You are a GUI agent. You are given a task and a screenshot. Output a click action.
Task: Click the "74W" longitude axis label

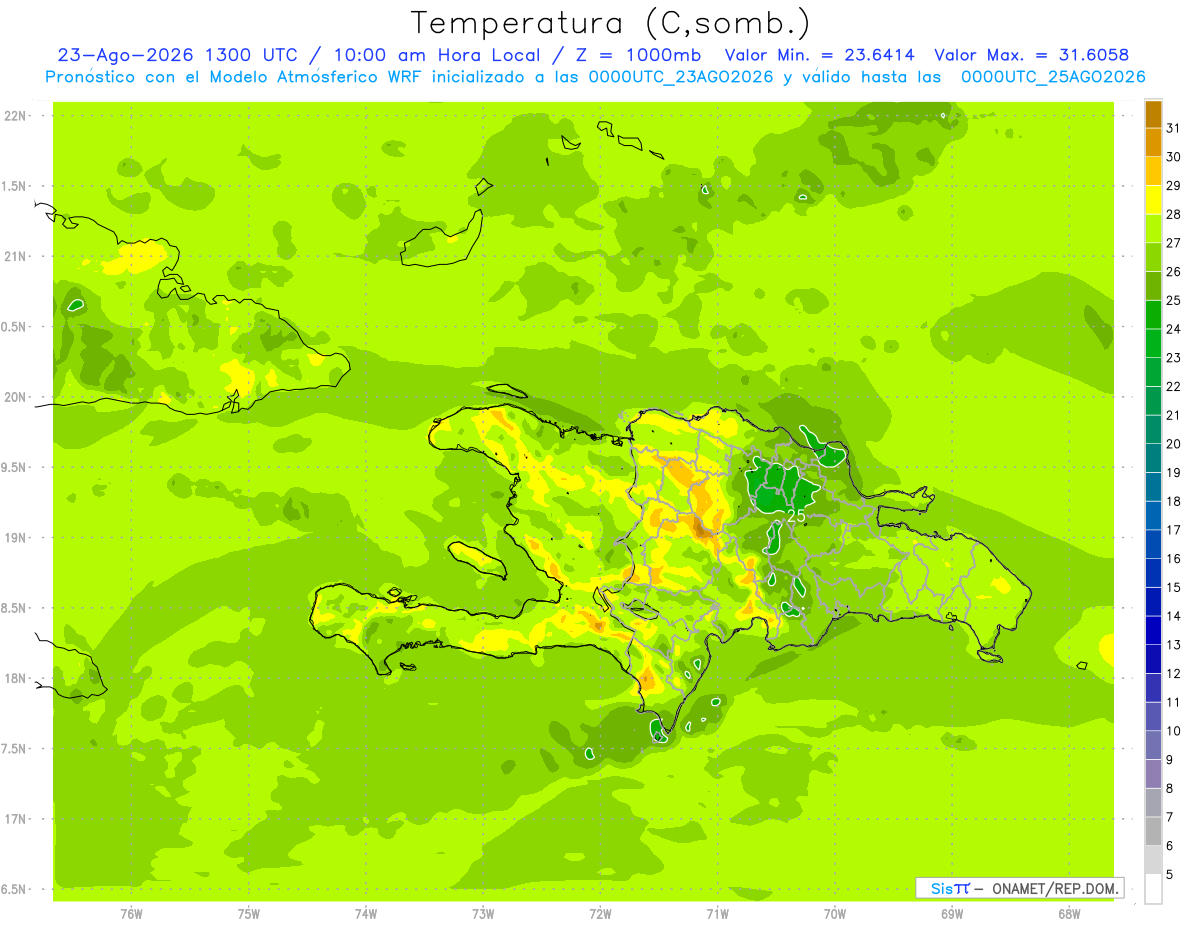click(366, 914)
